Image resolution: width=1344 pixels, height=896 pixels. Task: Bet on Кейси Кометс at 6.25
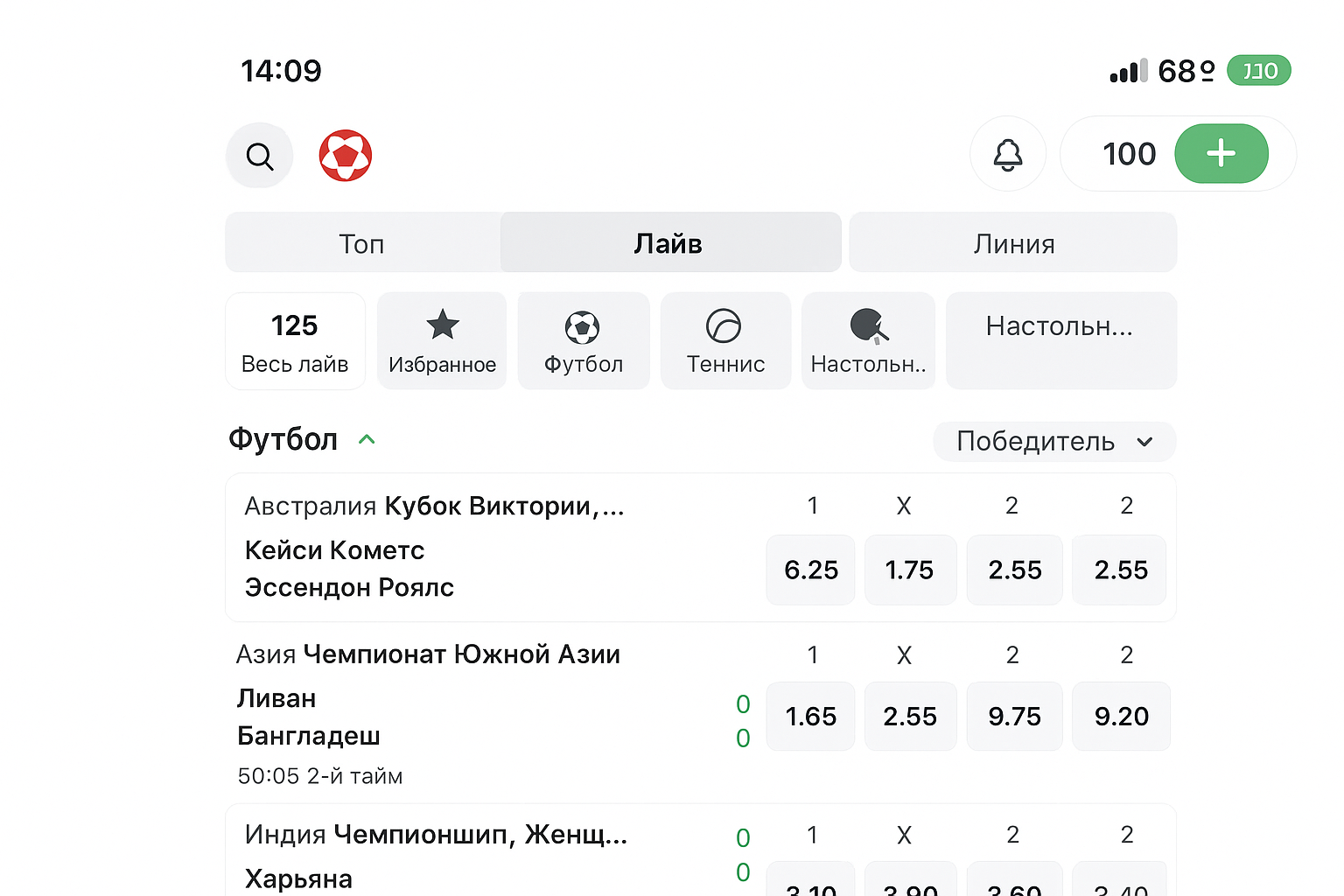coord(810,570)
